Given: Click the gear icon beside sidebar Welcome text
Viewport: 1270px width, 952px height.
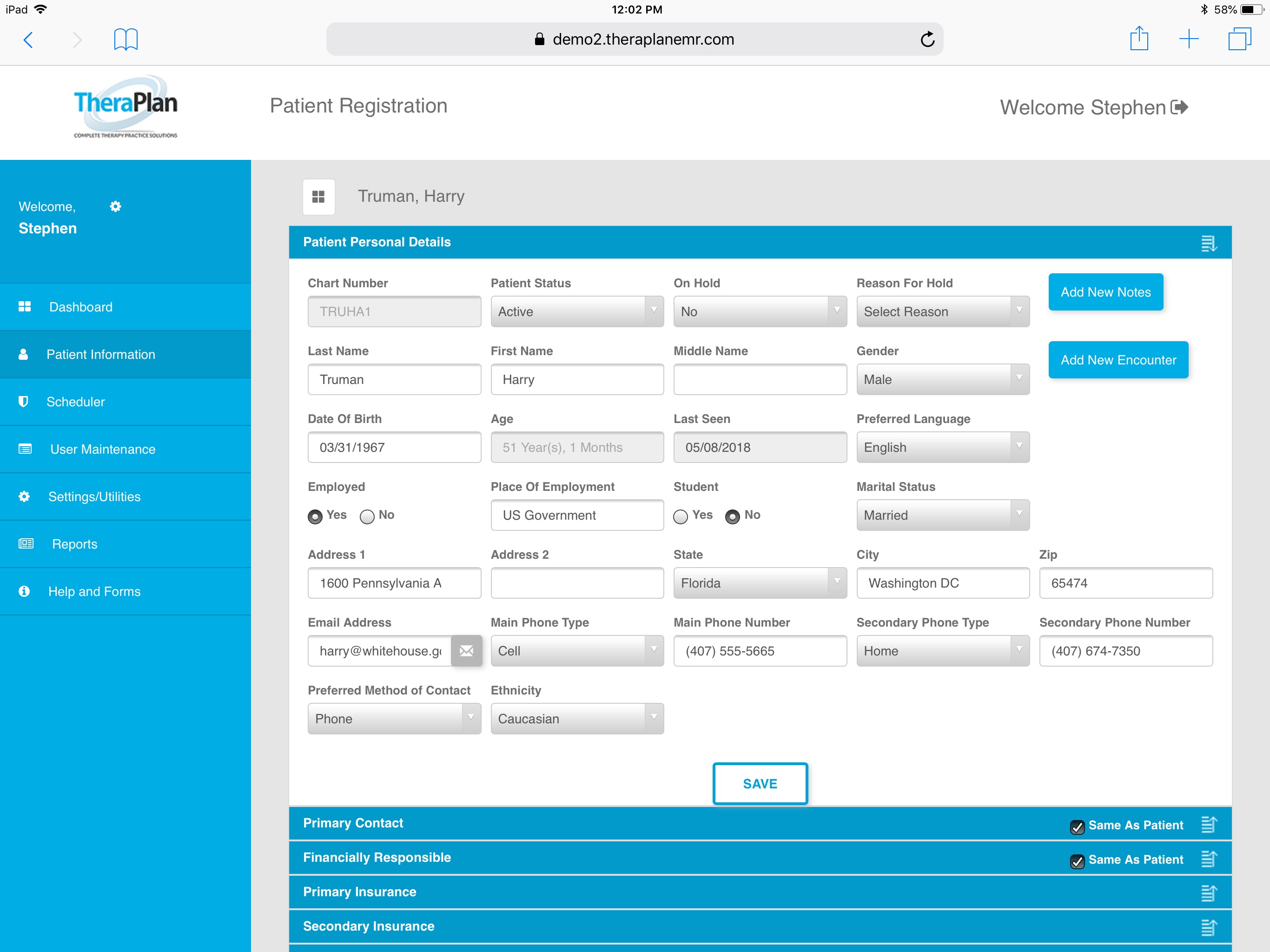Looking at the screenshot, I should (115, 206).
